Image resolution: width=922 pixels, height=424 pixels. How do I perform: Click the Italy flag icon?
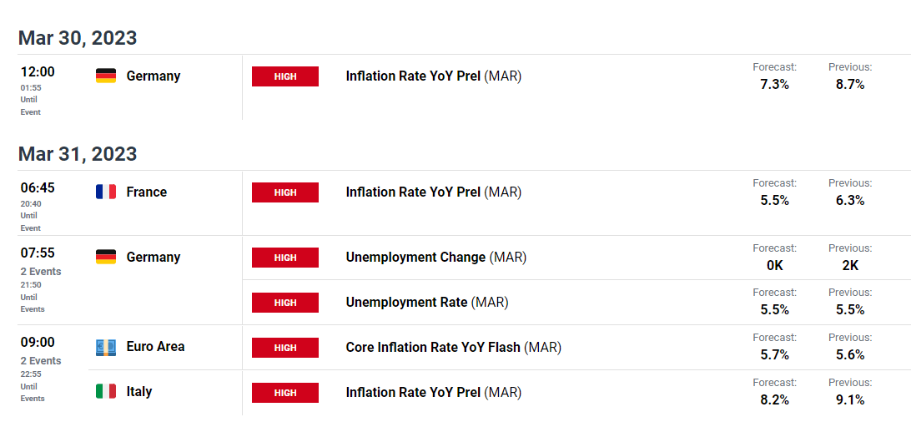click(x=105, y=392)
